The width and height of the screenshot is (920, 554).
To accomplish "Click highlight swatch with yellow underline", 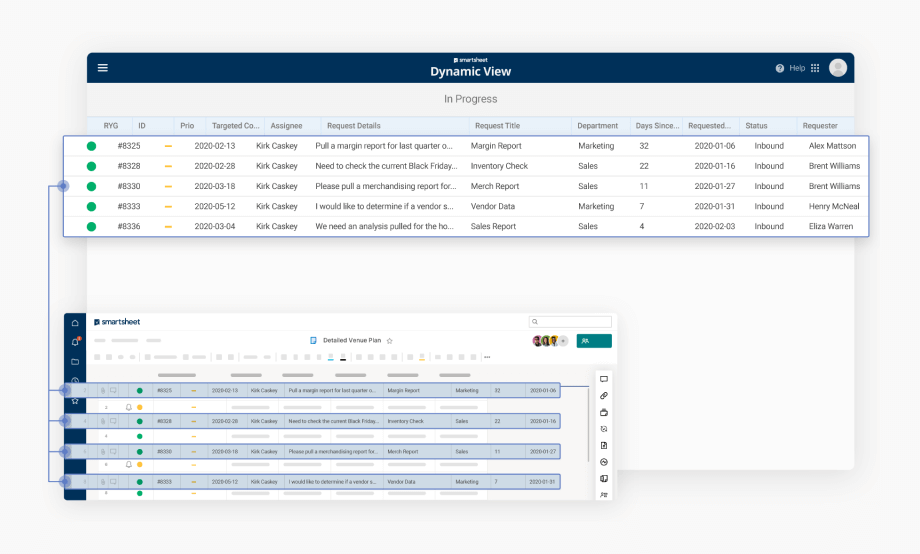I will 422,357.
